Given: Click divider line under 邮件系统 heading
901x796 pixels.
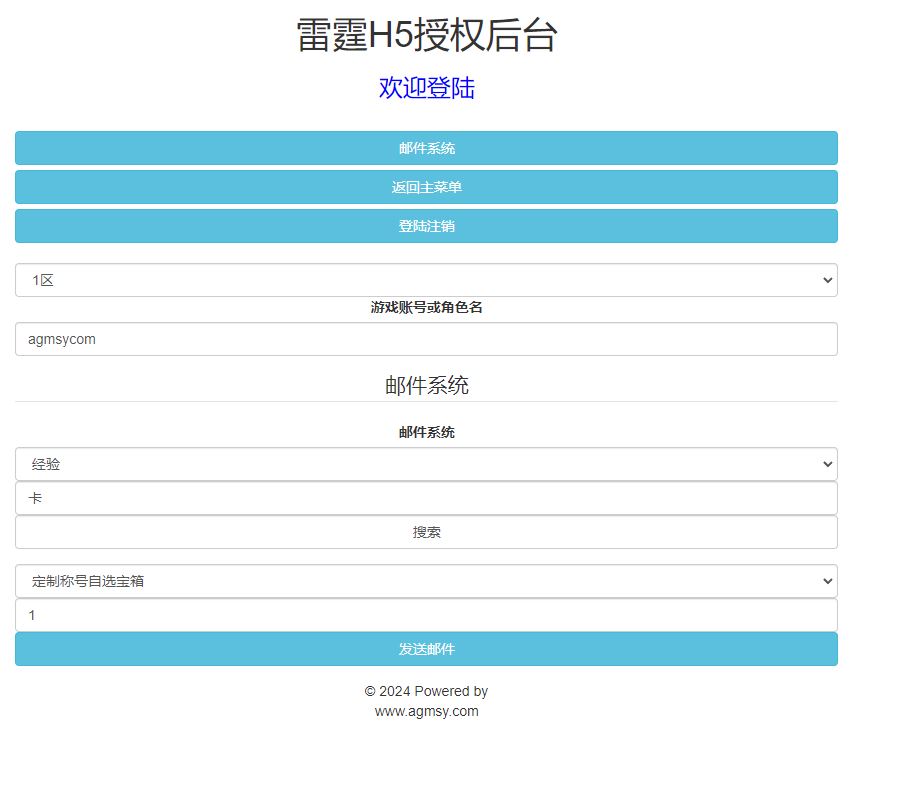Looking at the screenshot, I should pyautogui.click(x=426, y=402).
